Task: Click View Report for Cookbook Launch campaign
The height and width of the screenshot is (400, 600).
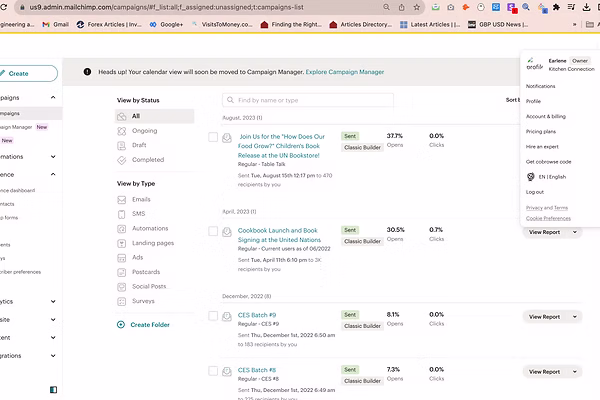Action: (544, 232)
